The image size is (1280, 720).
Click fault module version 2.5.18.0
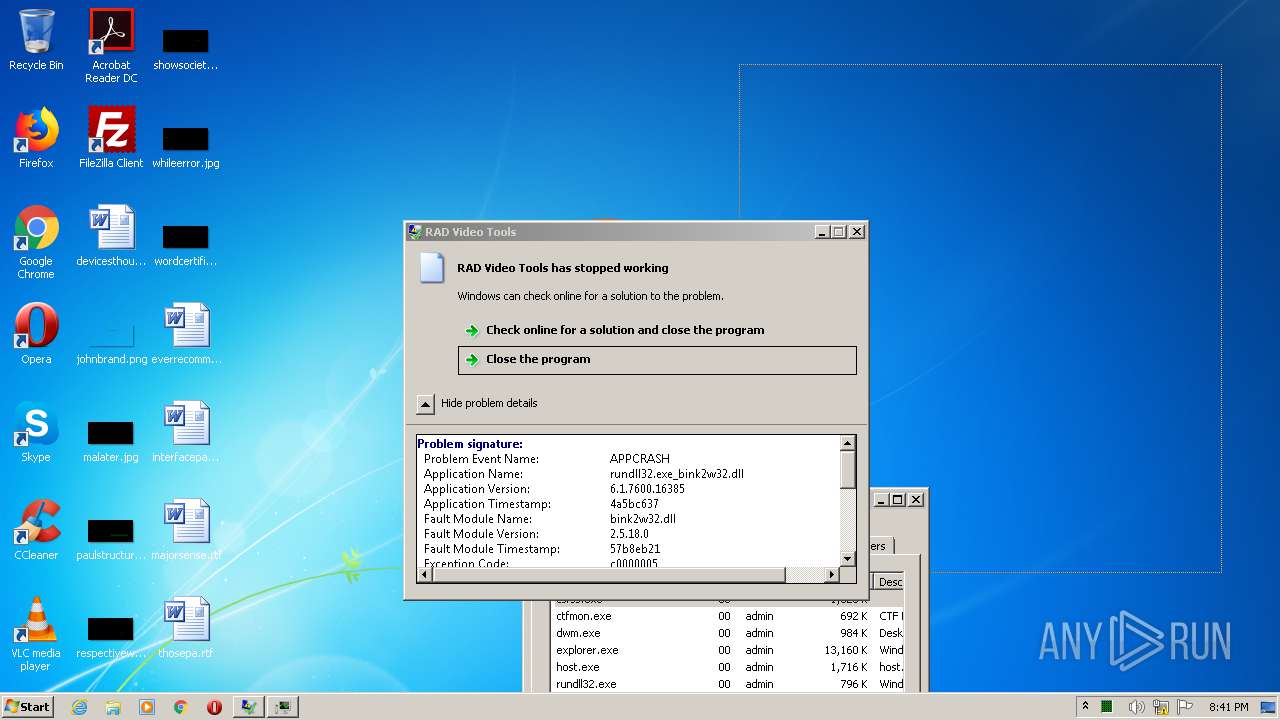click(x=629, y=534)
